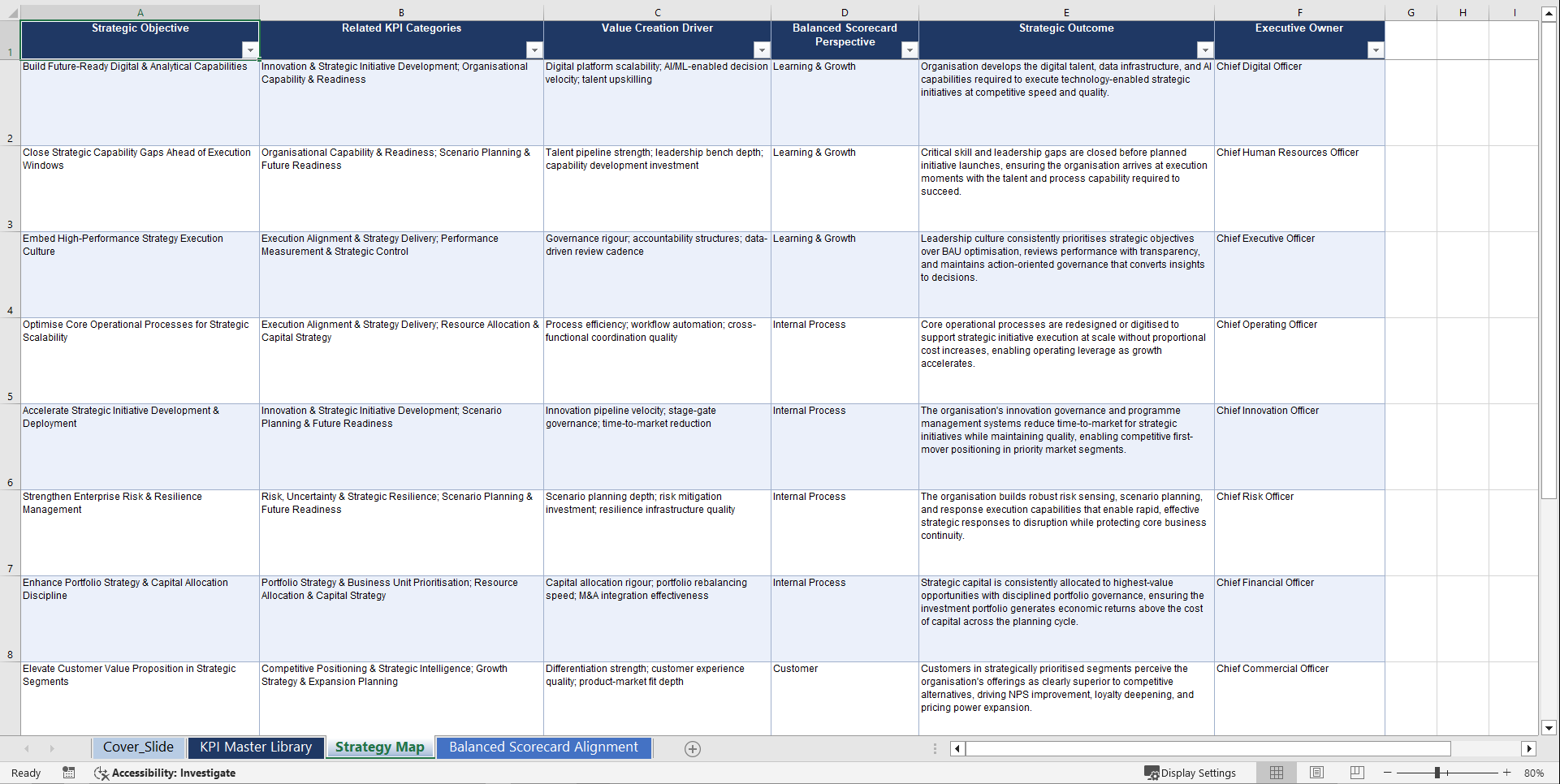Select row 2 header
1560x784 pixels.
(x=10, y=102)
